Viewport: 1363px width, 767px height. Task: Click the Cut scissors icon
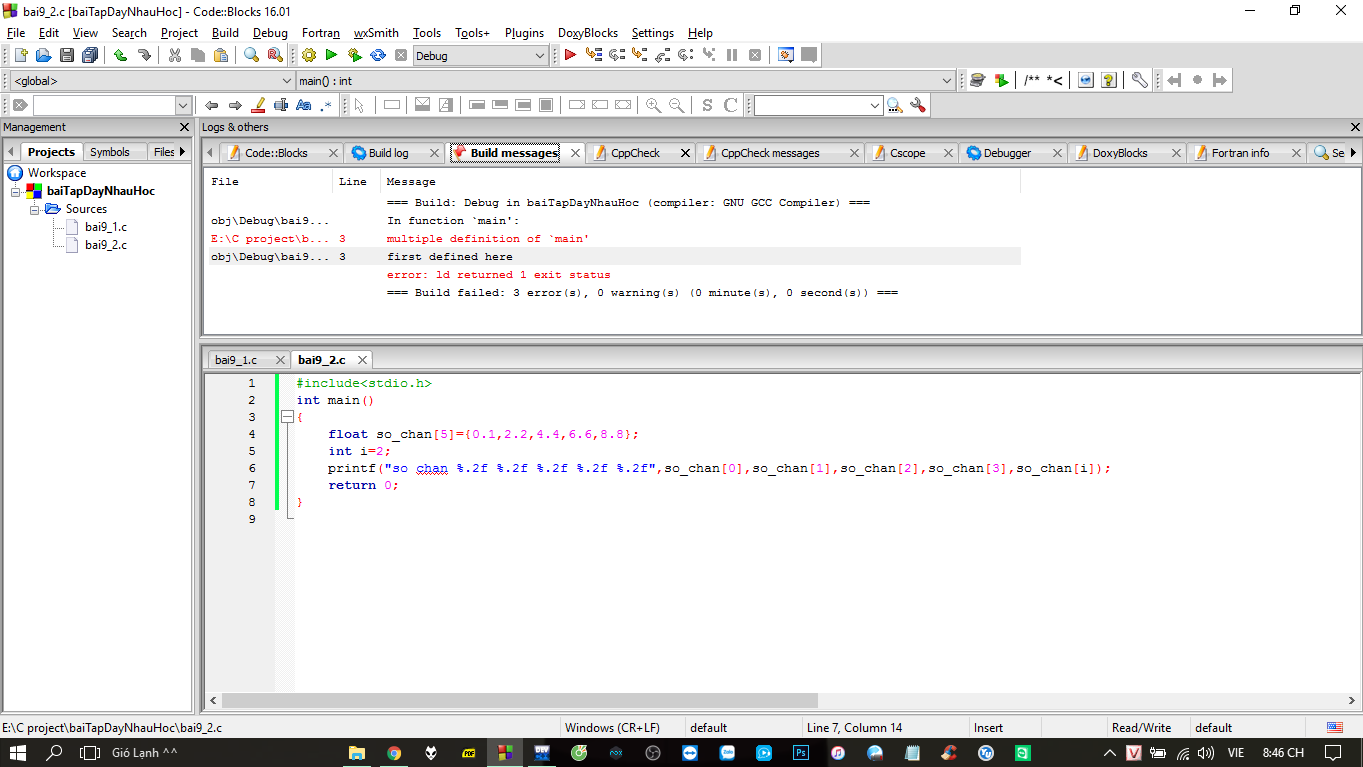click(x=174, y=56)
